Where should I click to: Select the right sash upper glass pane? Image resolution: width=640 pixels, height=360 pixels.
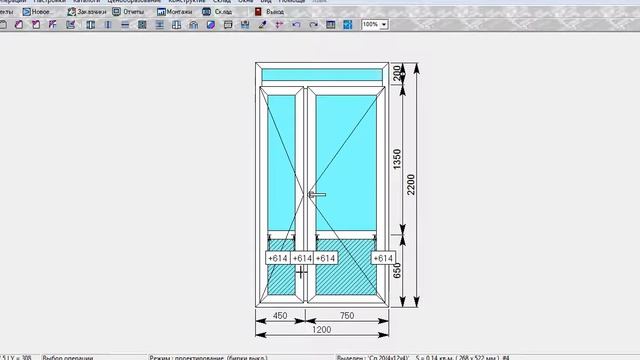point(346,163)
